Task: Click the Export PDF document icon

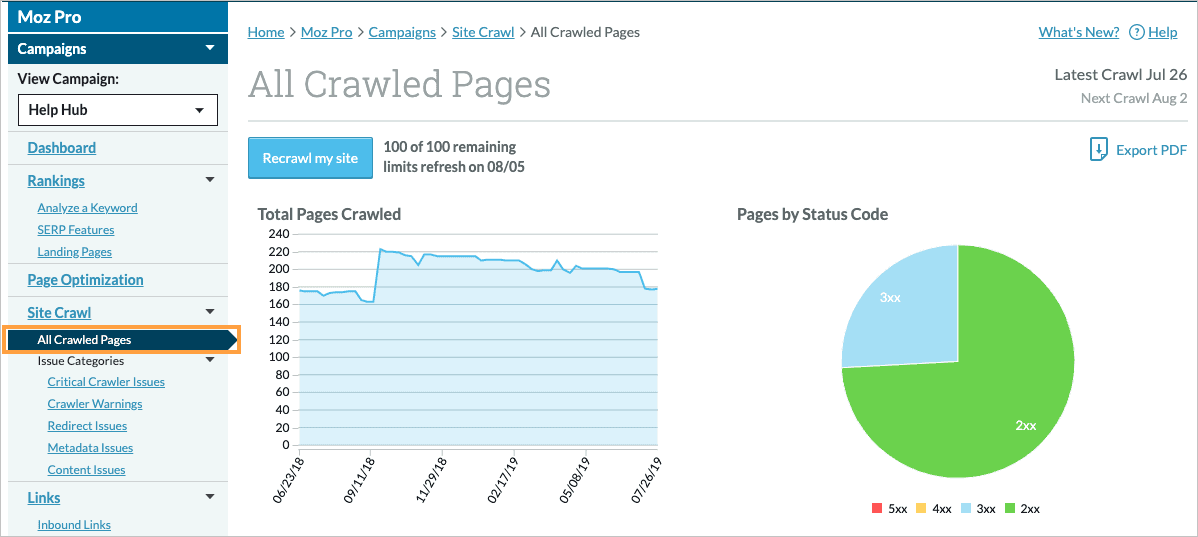Action: pyautogui.click(x=1098, y=150)
